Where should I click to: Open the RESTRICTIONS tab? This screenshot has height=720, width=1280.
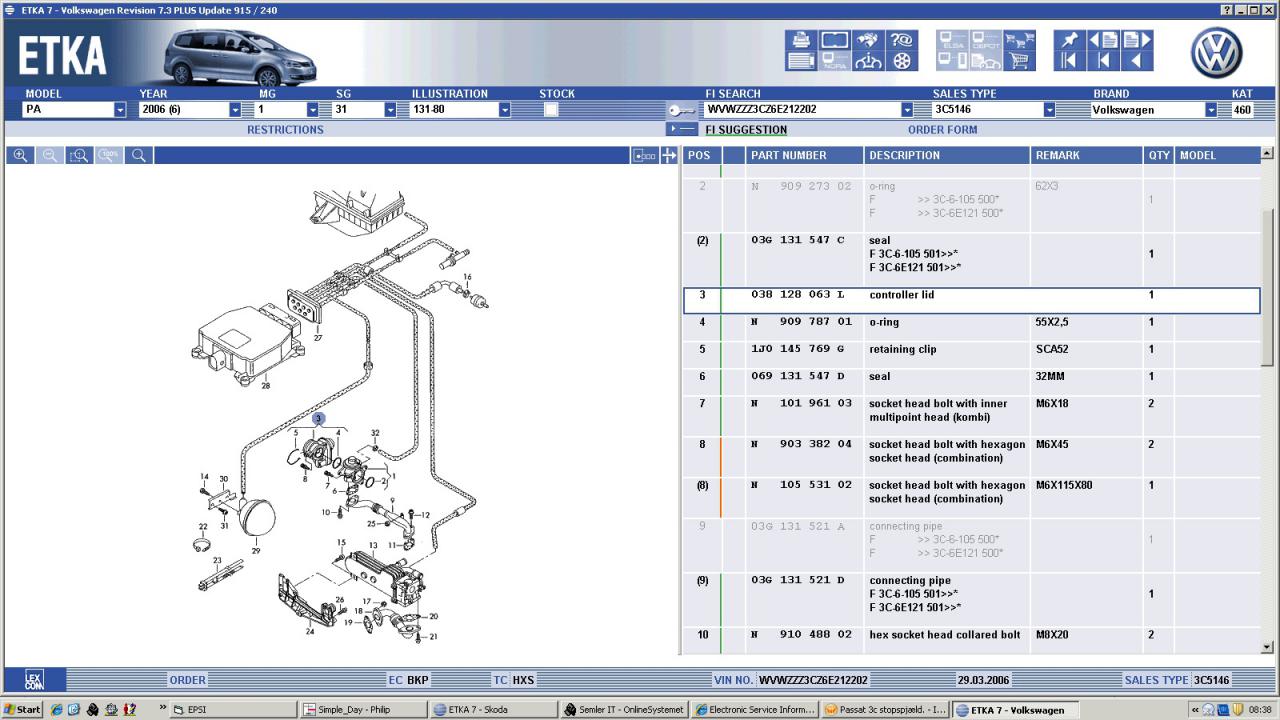point(285,130)
